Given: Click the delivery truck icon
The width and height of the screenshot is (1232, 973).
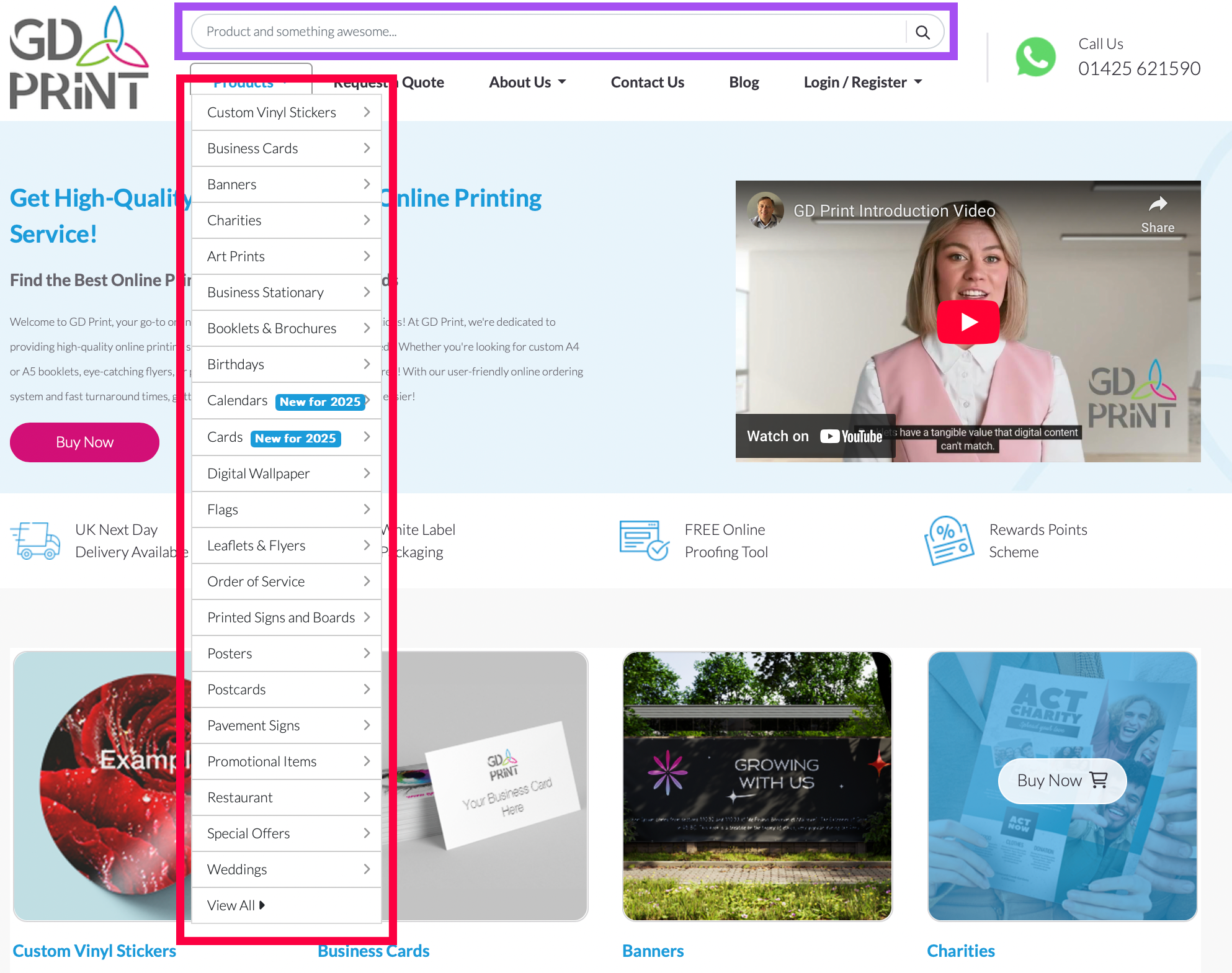Looking at the screenshot, I should pyautogui.click(x=36, y=541).
